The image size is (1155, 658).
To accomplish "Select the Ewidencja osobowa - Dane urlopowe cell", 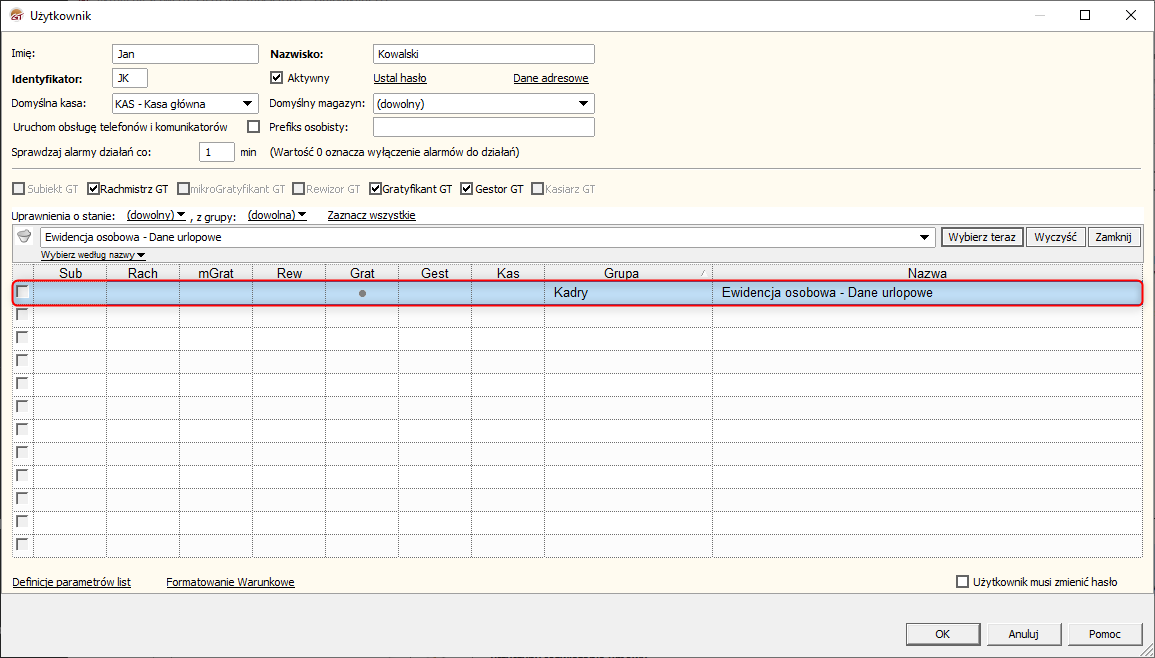I will (x=927, y=293).
